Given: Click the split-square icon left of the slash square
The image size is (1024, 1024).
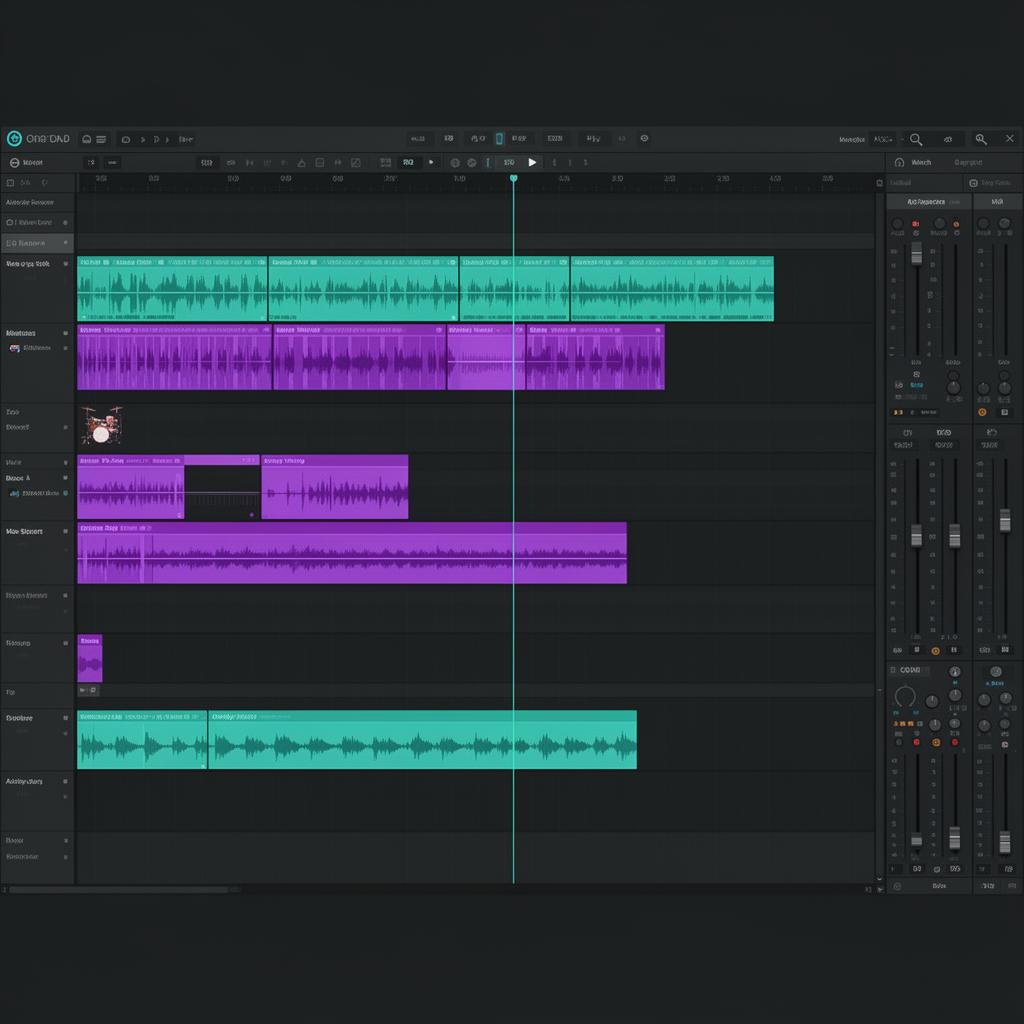Looking at the screenshot, I should pos(319,163).
